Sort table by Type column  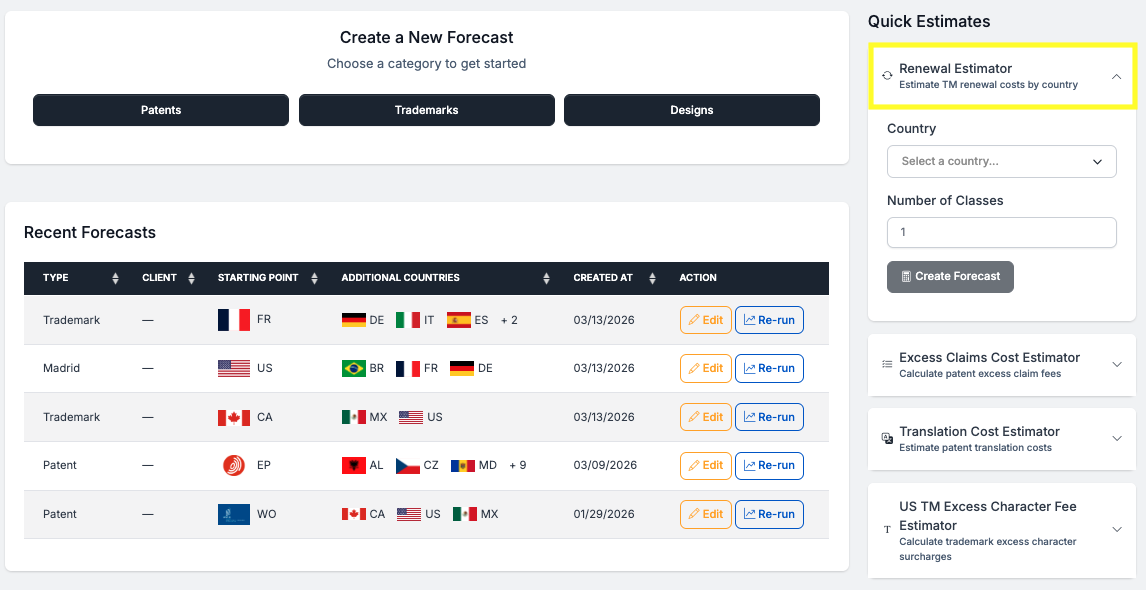(115, 278)
